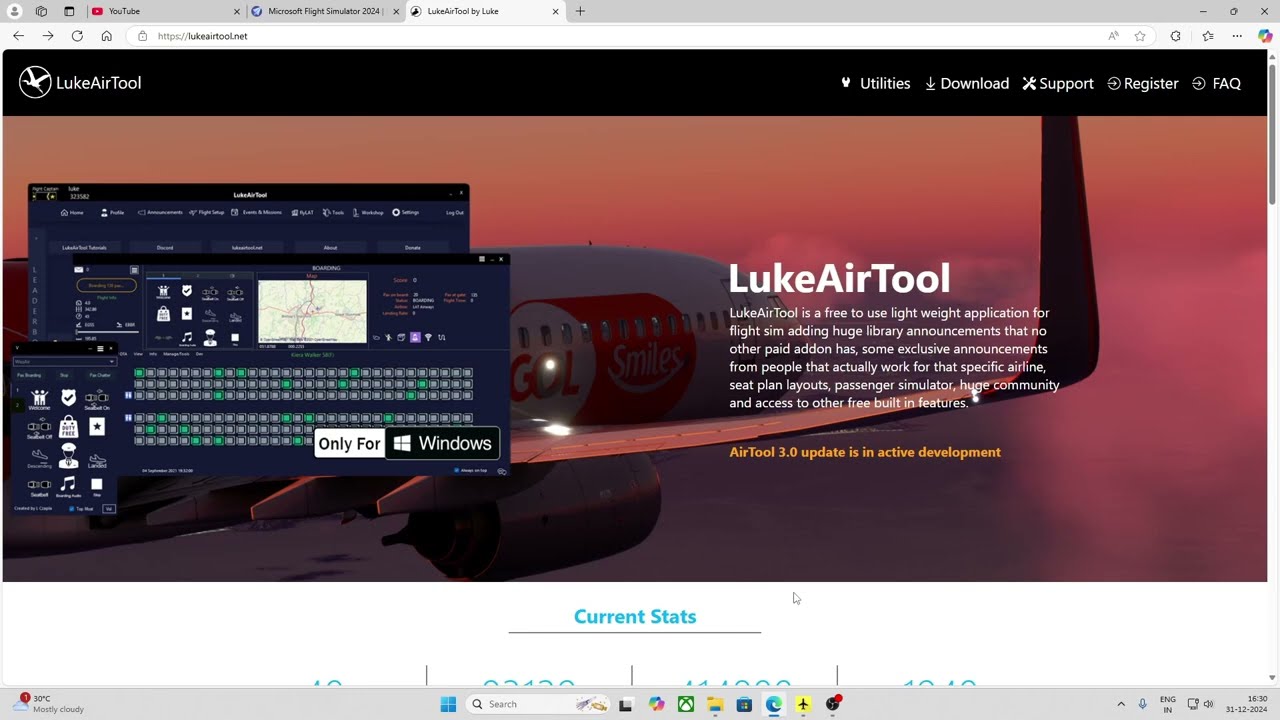The image size is (1280, 720).
Task: Go forward to next page
Action: 48,36
